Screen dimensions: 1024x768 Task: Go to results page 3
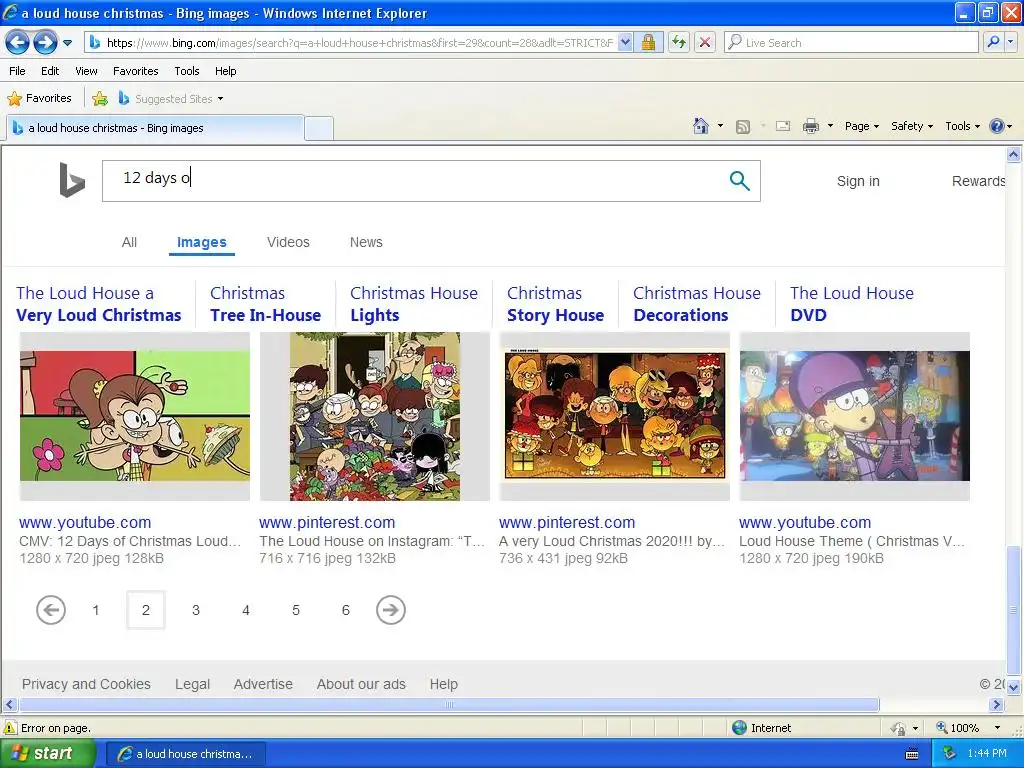click(x=195, y=610)
